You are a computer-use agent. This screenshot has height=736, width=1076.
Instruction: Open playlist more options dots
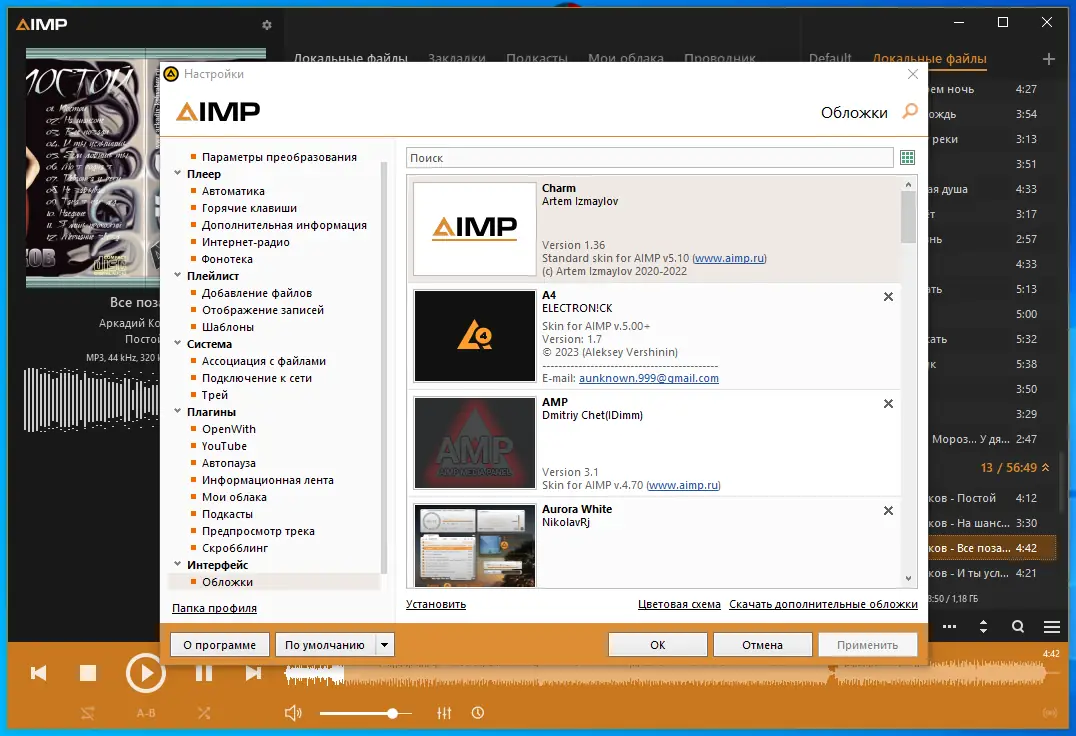(949, 626)
